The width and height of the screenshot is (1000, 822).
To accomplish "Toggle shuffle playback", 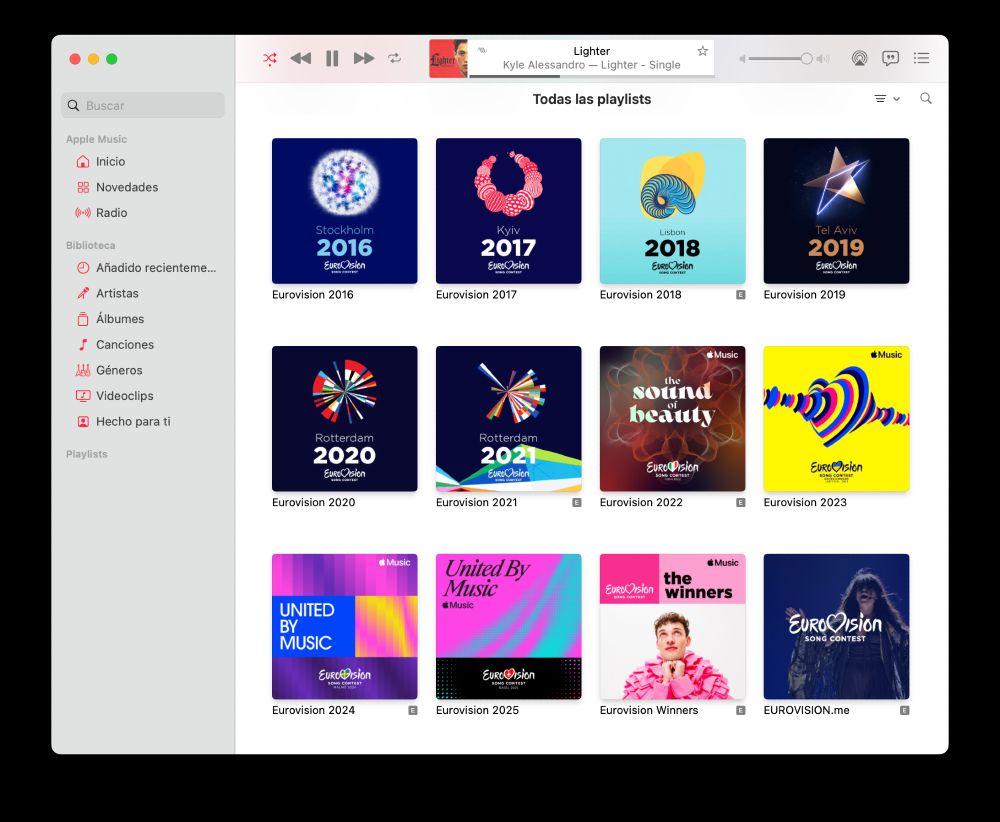I will (270, 59).
